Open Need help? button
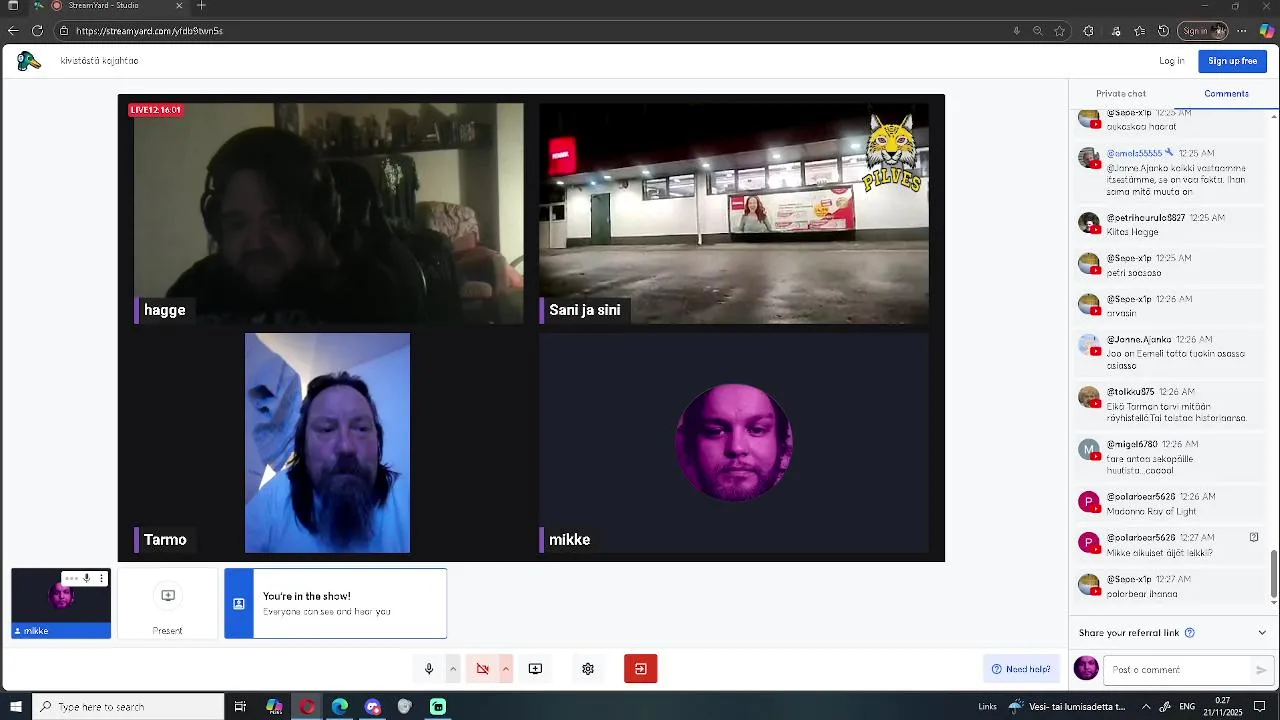1280x720 pixels. pos(1020,669)
